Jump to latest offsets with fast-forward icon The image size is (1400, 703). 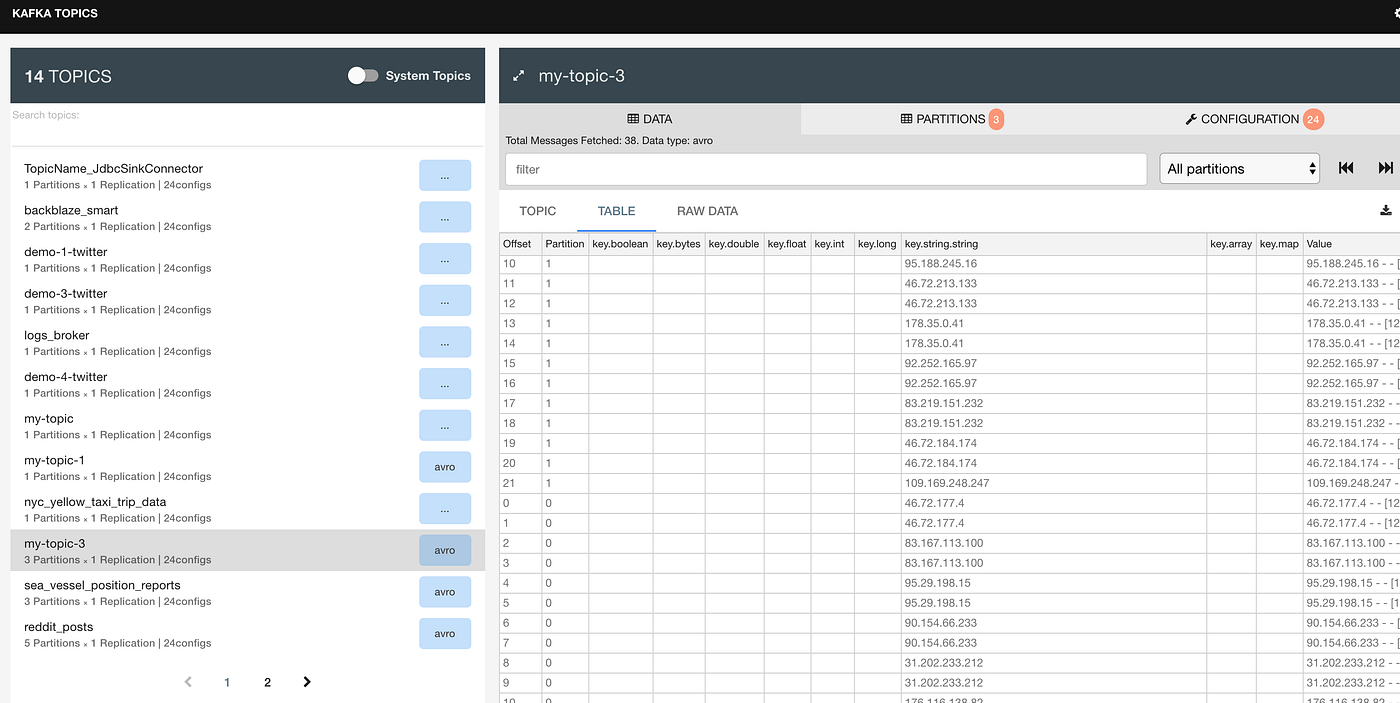click(x=1385, y=168)
